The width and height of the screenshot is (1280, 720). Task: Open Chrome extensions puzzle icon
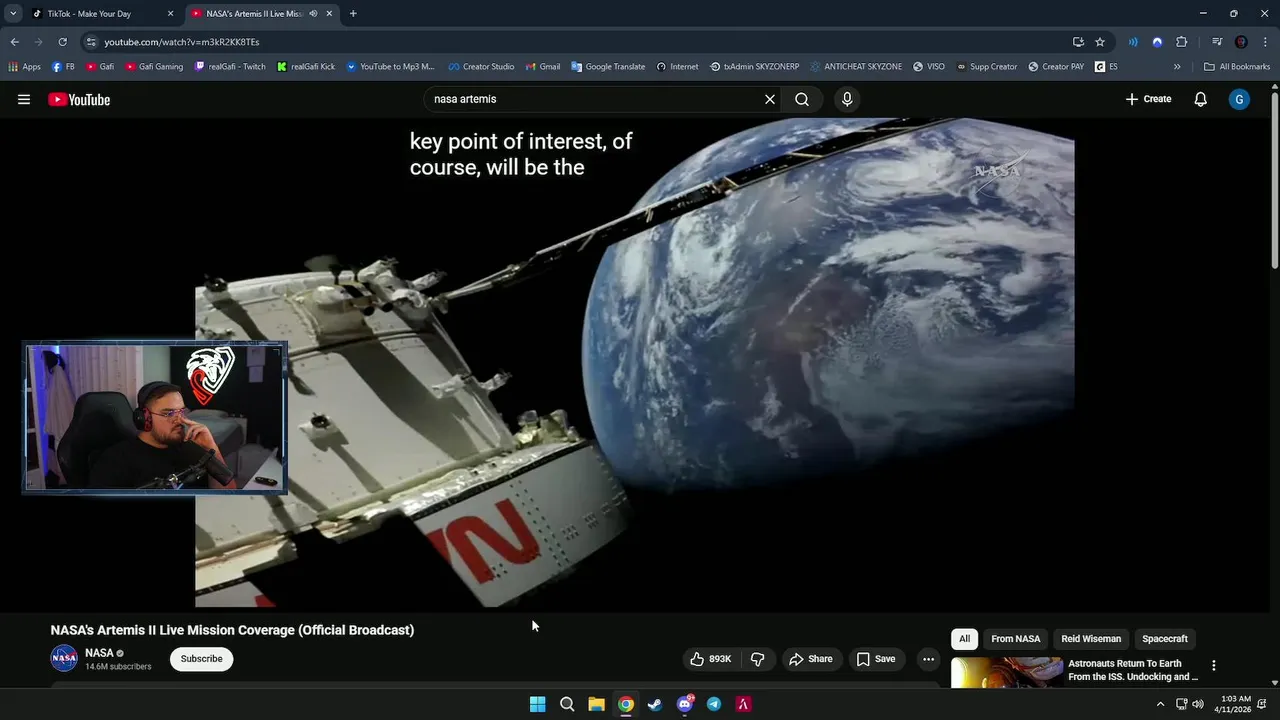1181,42
